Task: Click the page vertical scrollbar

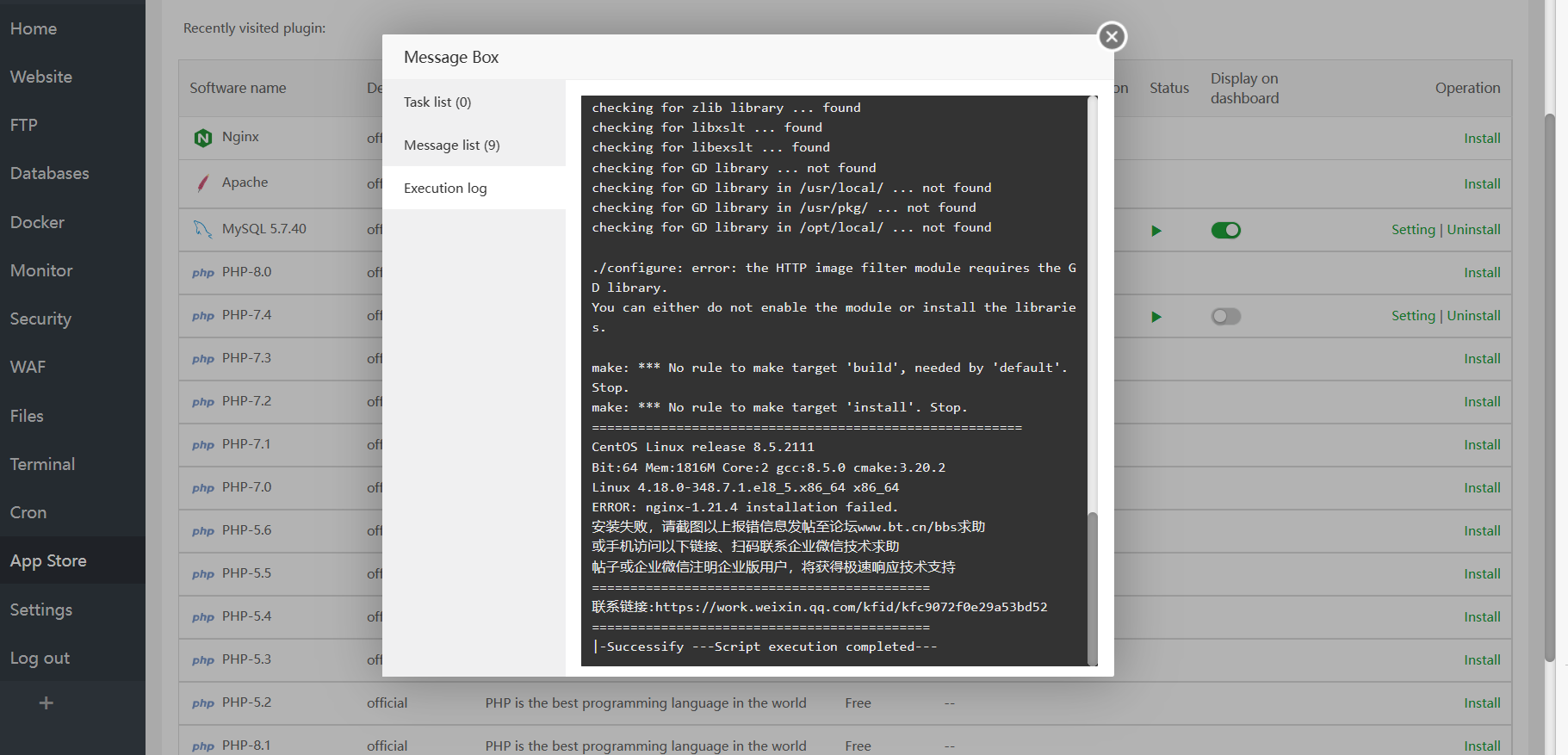Action: (1550, 387)
